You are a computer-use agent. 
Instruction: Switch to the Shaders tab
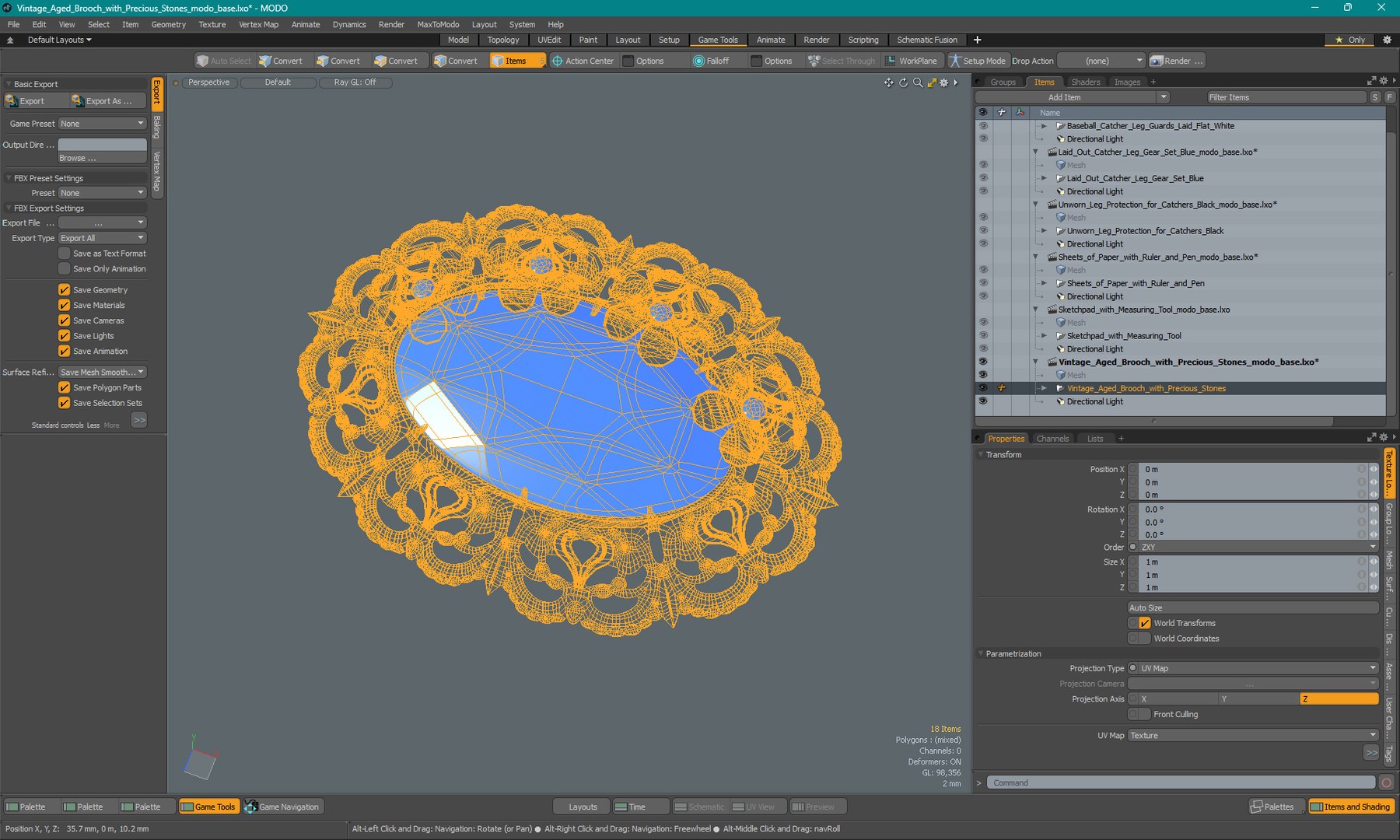pos(1085,82)
